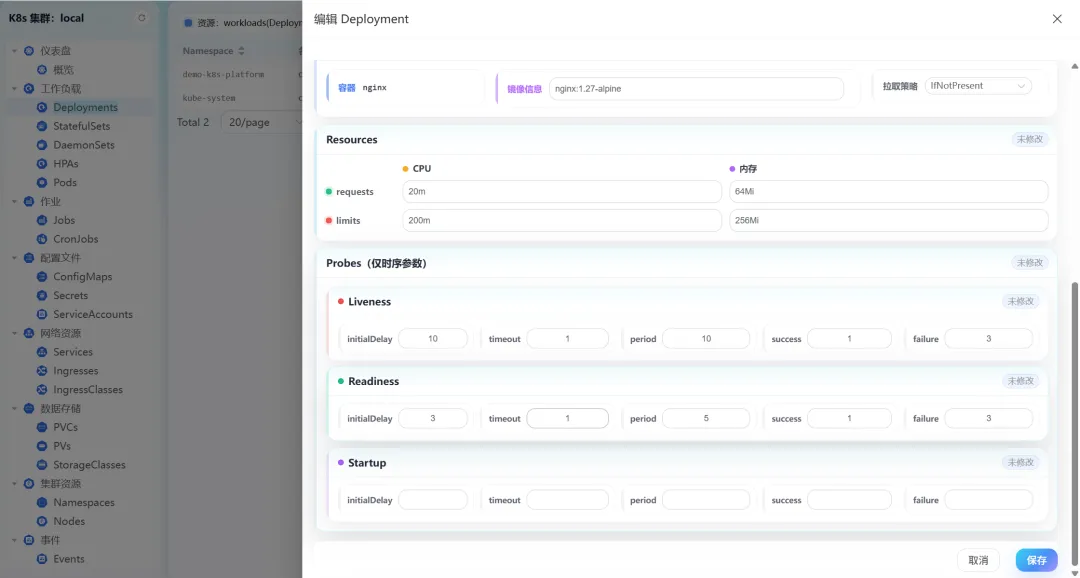Collapse the 集群资源 tree group
1080x578 pixels.
[14, 484]
